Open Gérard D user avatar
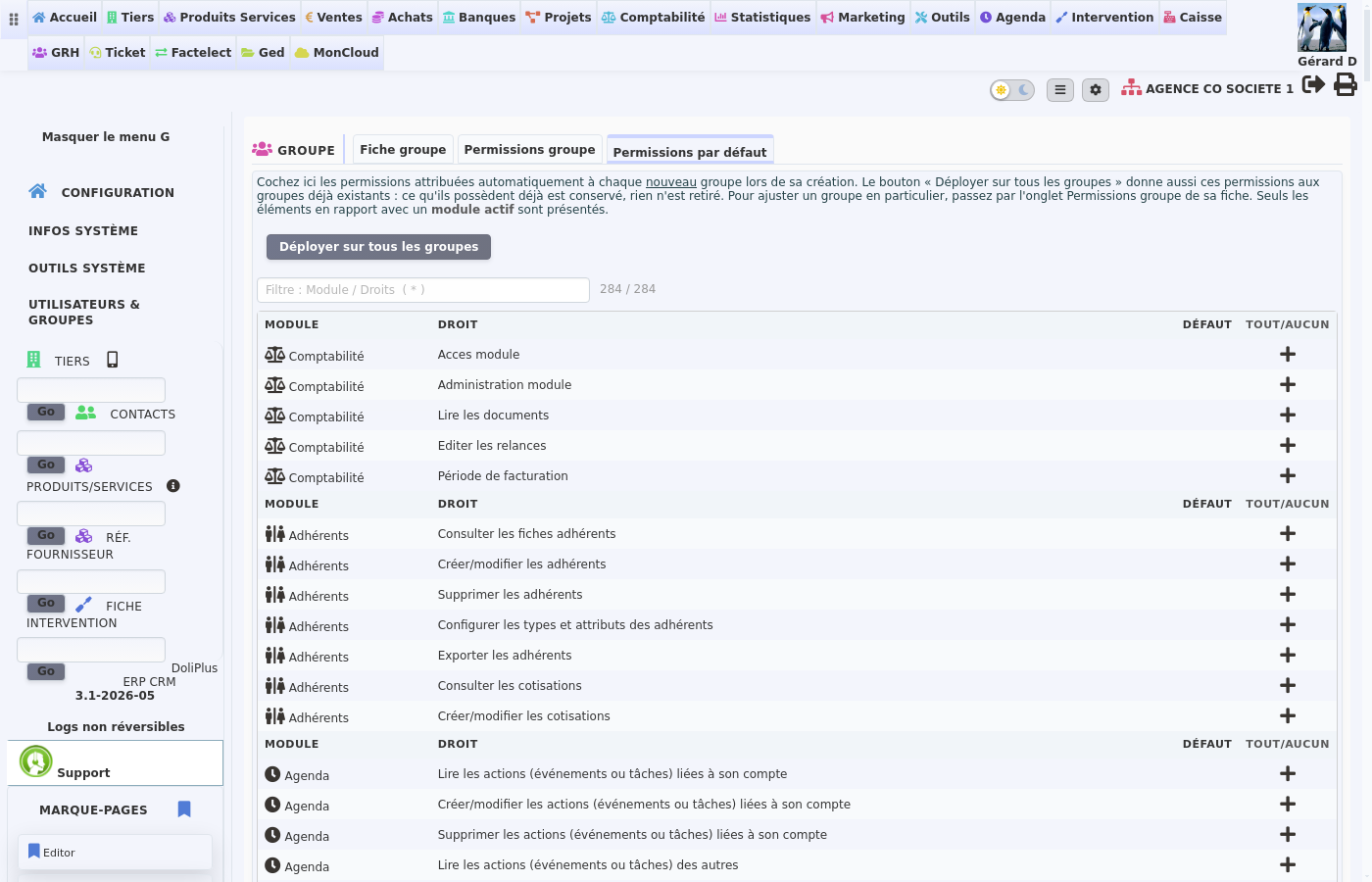 (x=1322, y=27)
